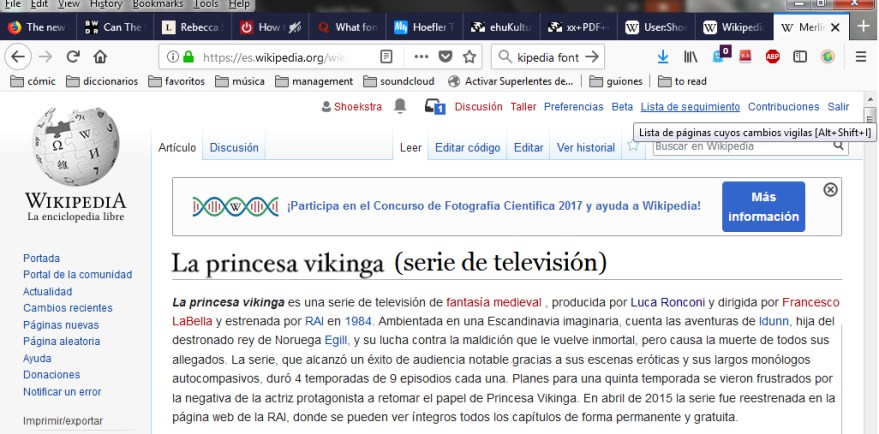This screenshot has width=879, height=434.
Task: Follow the Luca Ronconi link
Action: point(668,303)
